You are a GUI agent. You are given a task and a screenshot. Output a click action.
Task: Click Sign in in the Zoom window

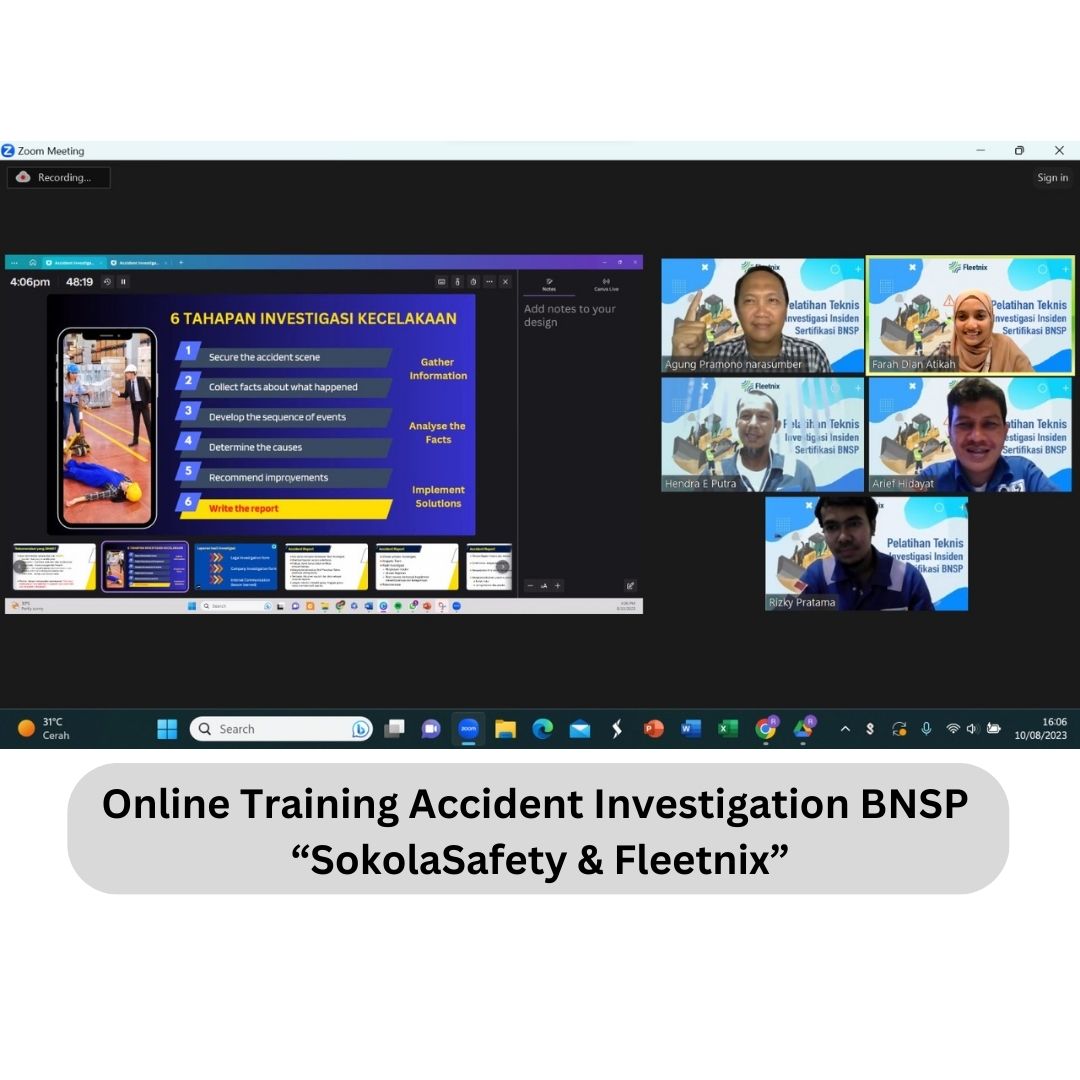1052,178
